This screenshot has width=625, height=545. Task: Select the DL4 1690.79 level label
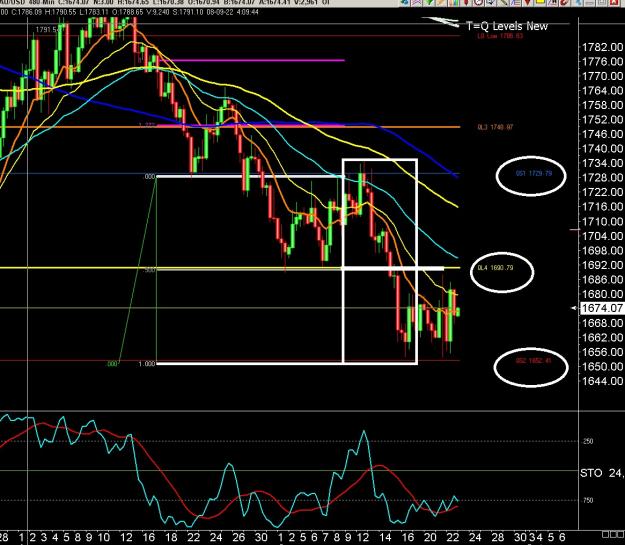click(x=495, y=268)
